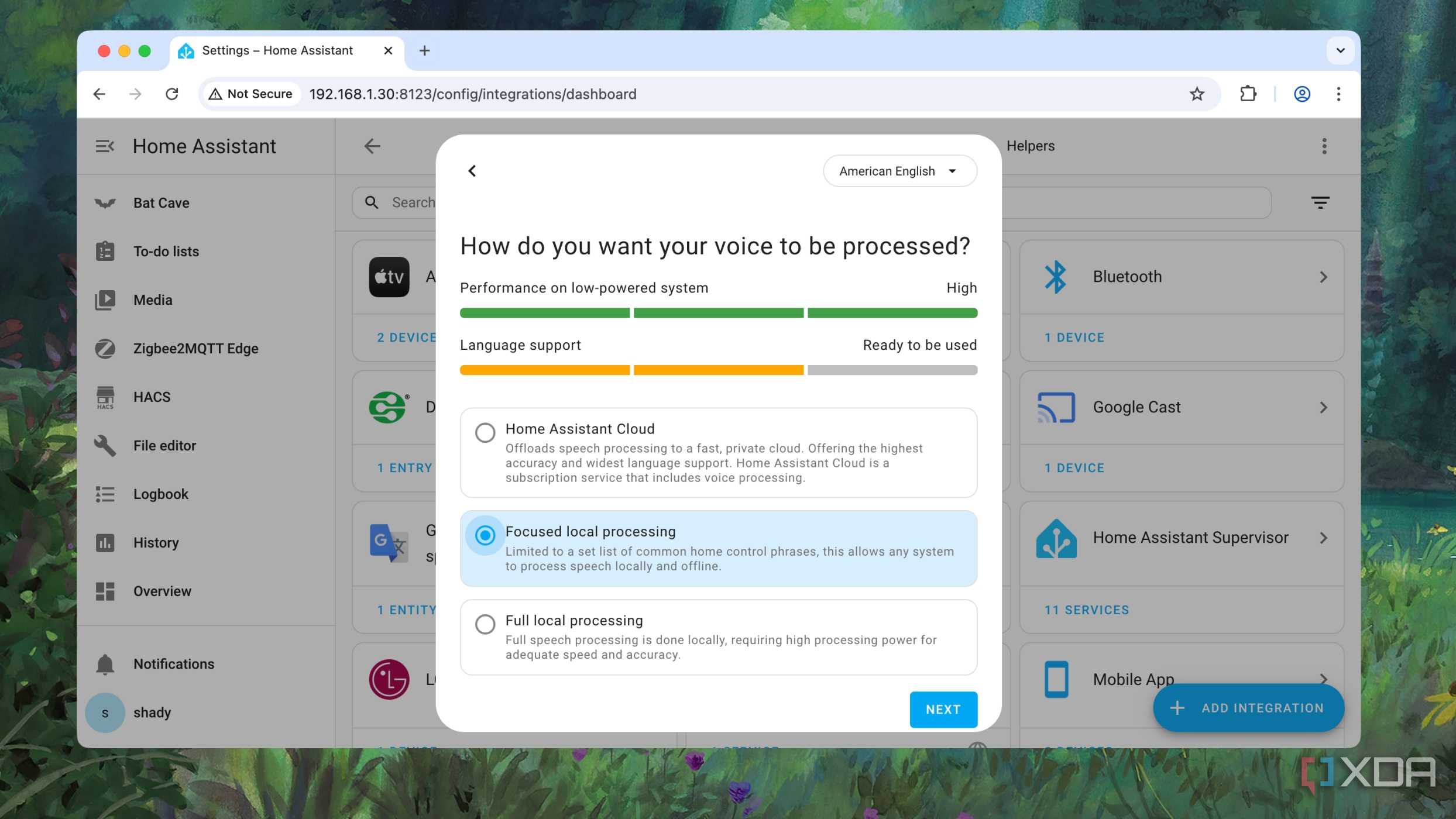Viewport: 1456px width, 819px height.
Task: Select Full local processing radio option
Action: coord(485,624)
